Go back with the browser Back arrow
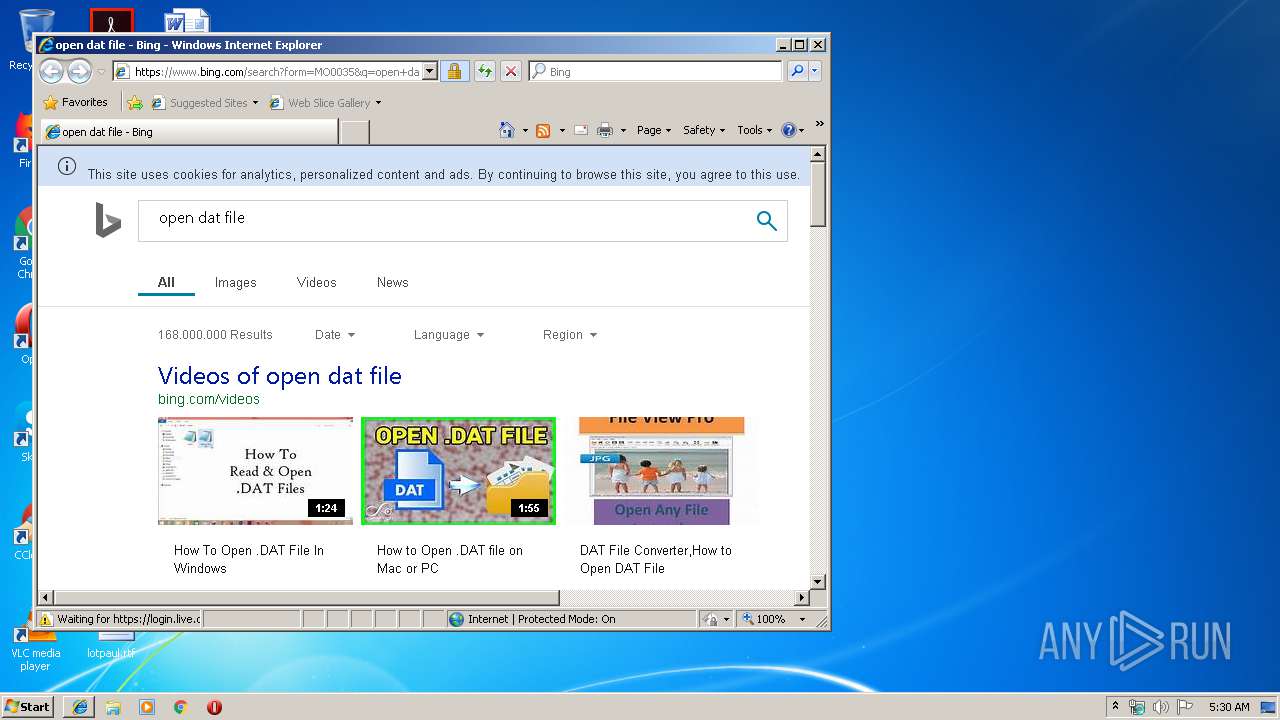The image size is (1280, 720). click(x=52, y=71)
